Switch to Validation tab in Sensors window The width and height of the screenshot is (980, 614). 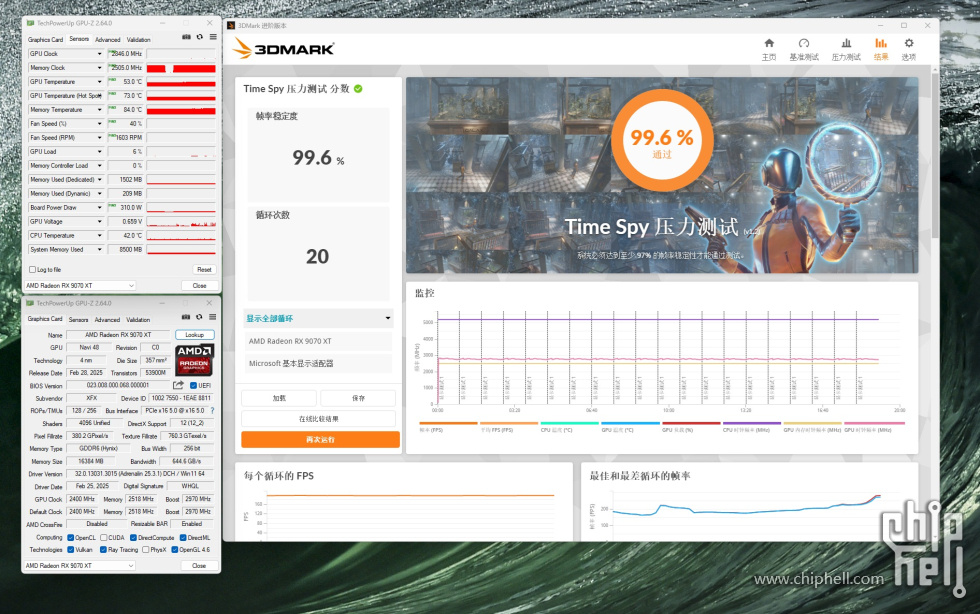coord(139,39)
